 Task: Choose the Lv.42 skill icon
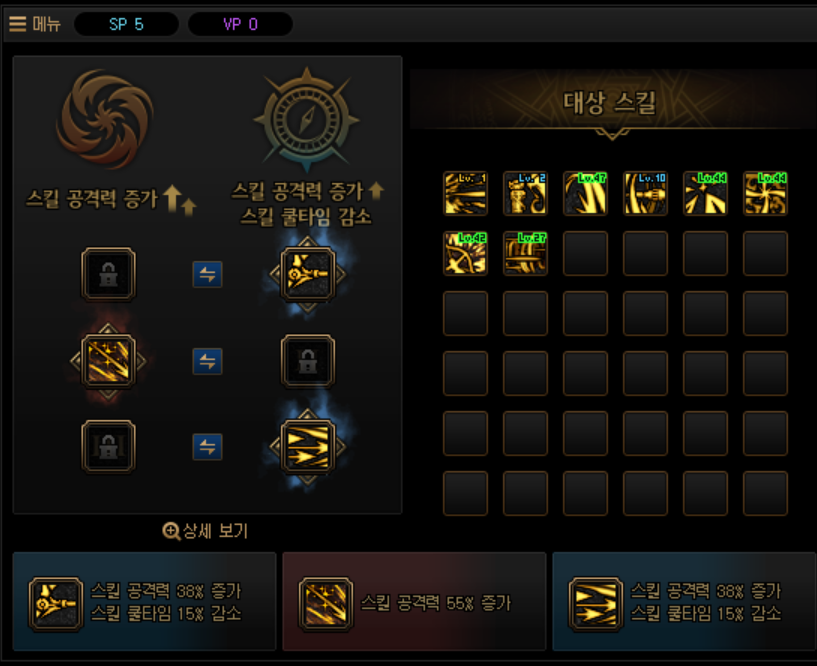pos(465,253)
